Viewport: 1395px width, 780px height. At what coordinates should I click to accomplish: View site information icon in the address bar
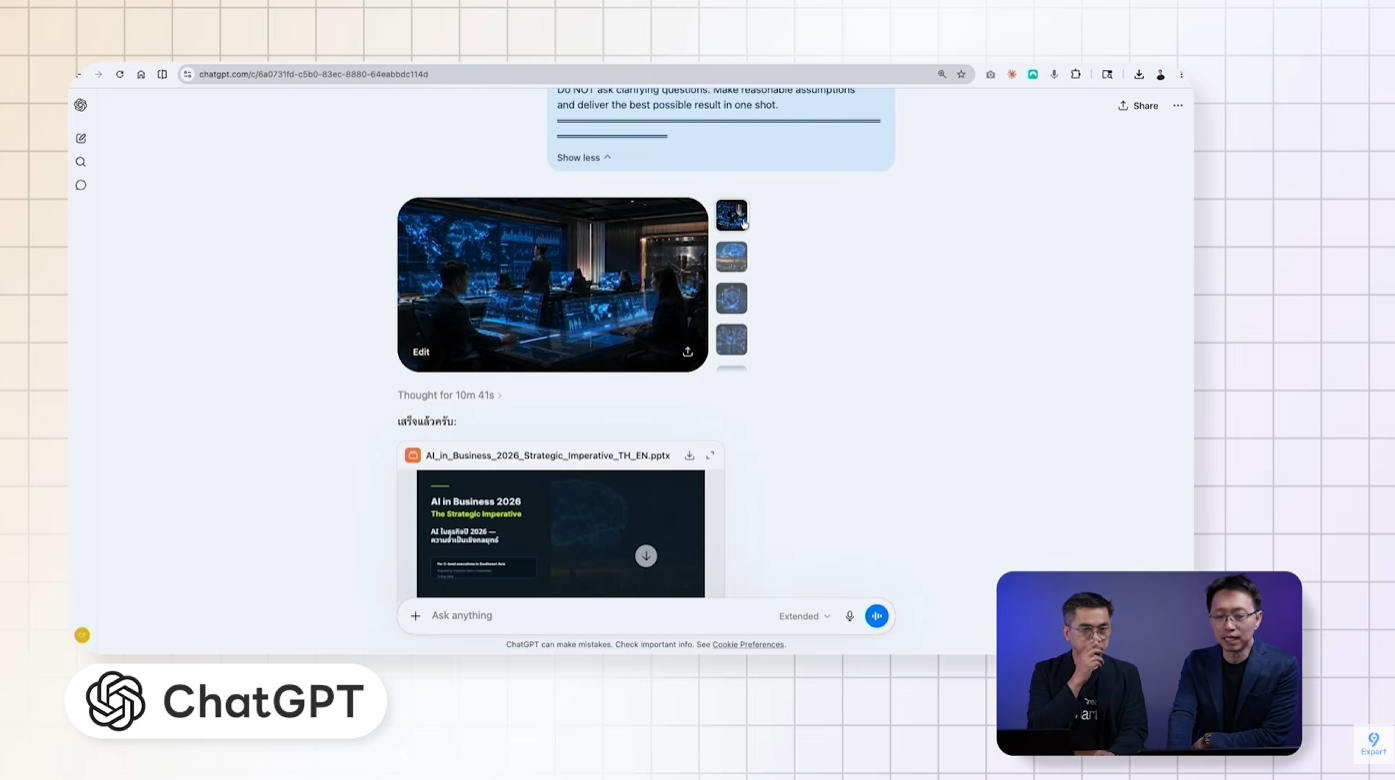click(187, 74)
